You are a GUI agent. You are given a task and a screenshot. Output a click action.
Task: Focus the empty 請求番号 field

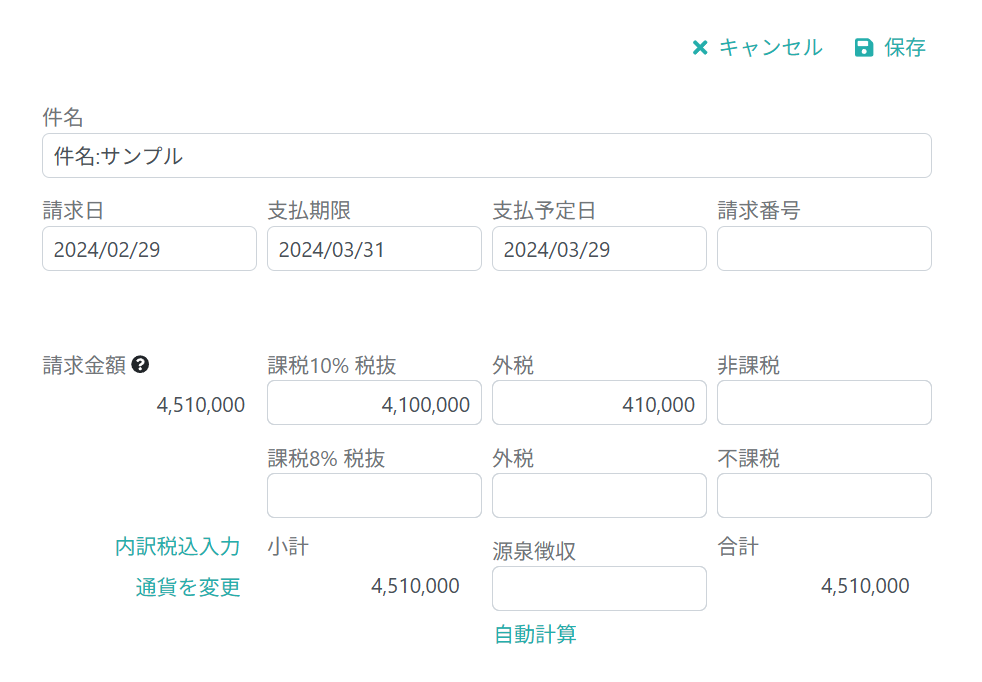coord(824,249)
